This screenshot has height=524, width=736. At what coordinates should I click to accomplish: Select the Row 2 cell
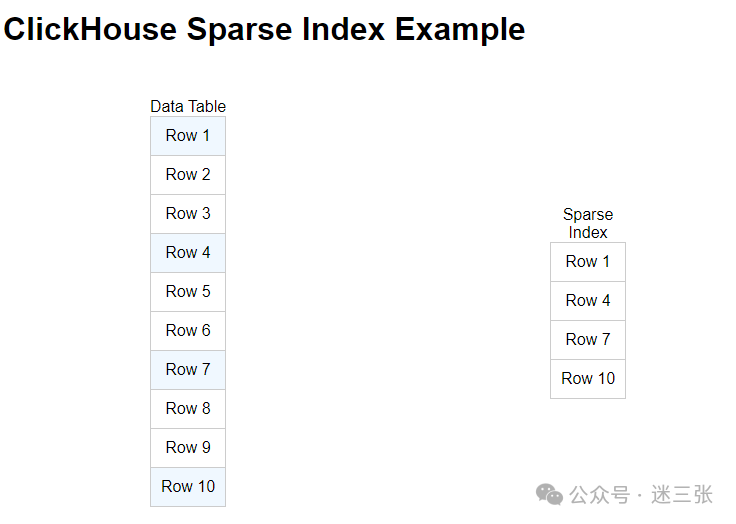188,175
